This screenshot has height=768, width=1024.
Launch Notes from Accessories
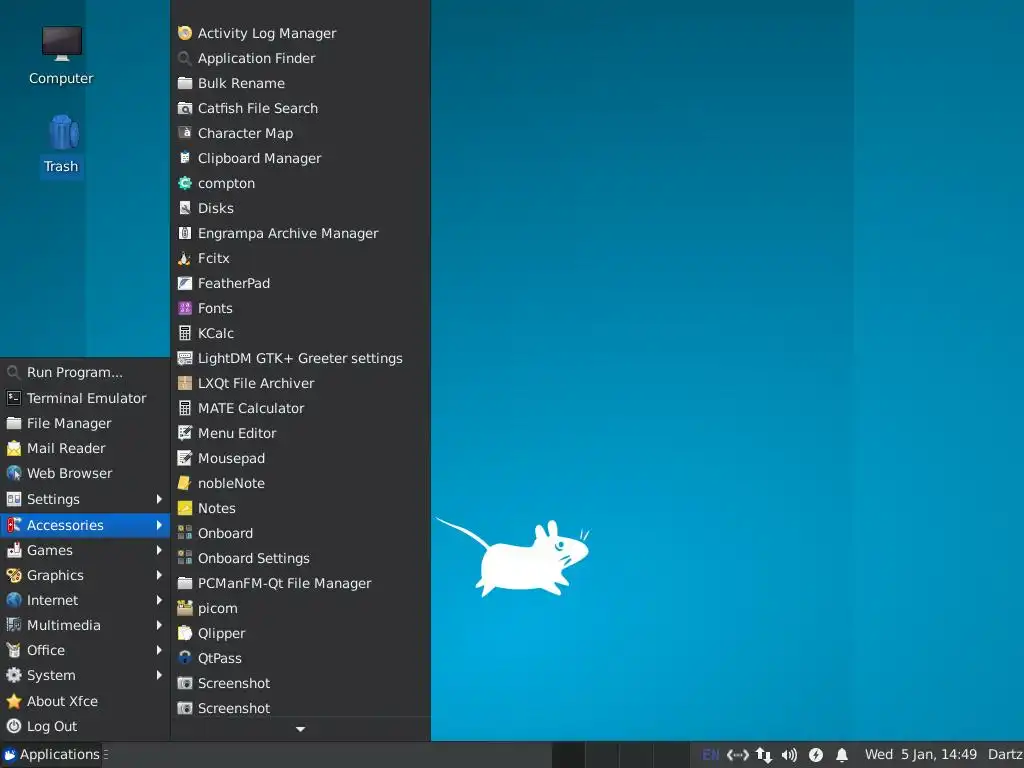[x=300, y=508]
